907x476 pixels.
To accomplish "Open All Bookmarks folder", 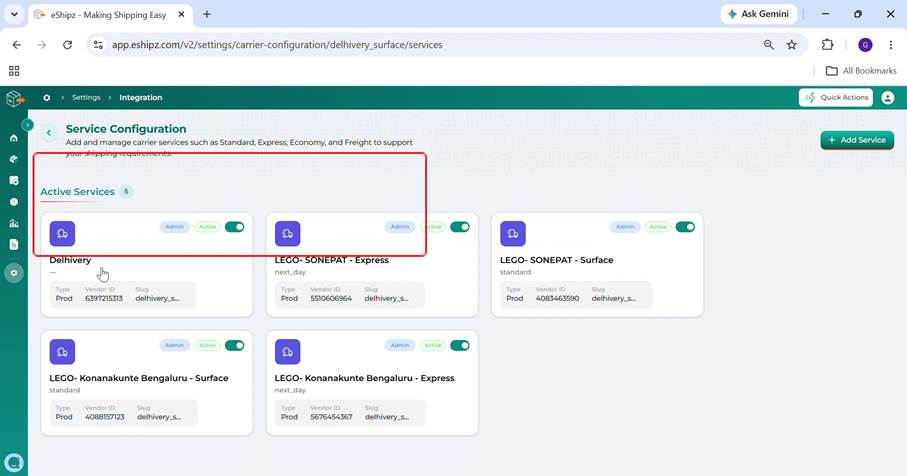I will click(861, 71).
